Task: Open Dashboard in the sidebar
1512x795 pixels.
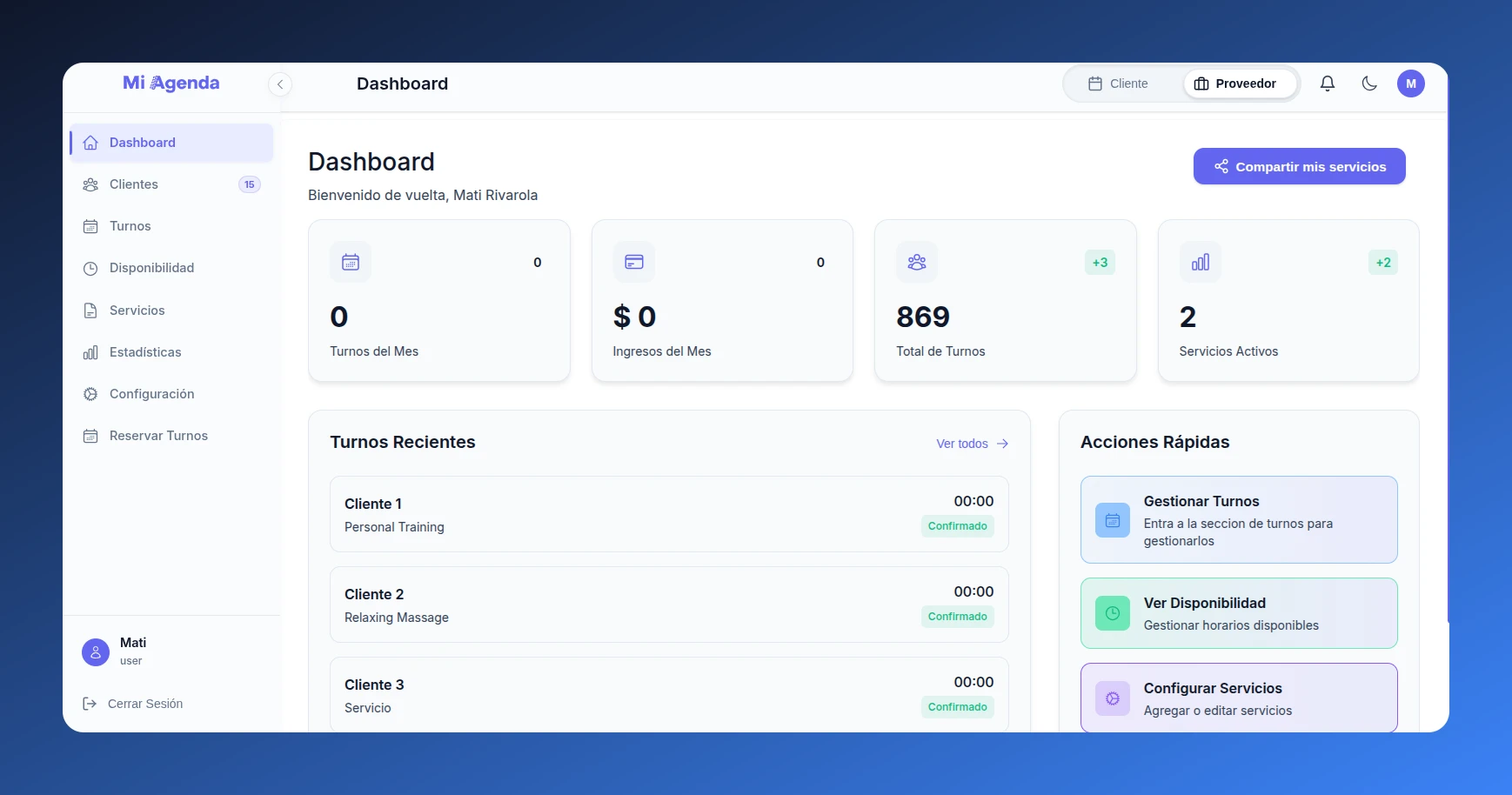Action: click(171, 143)
